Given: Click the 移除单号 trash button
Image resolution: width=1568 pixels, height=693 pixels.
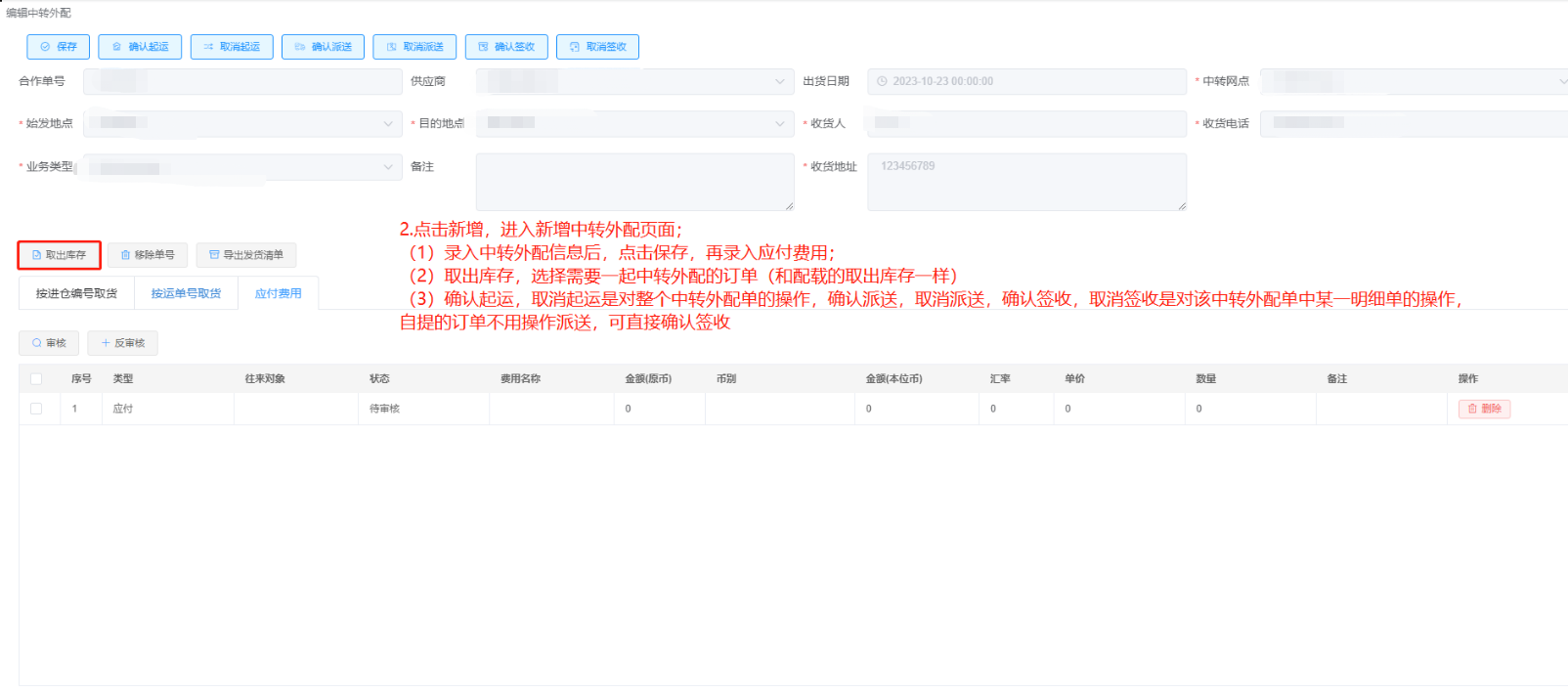Looking at the screenshot, I should [148, 255].
